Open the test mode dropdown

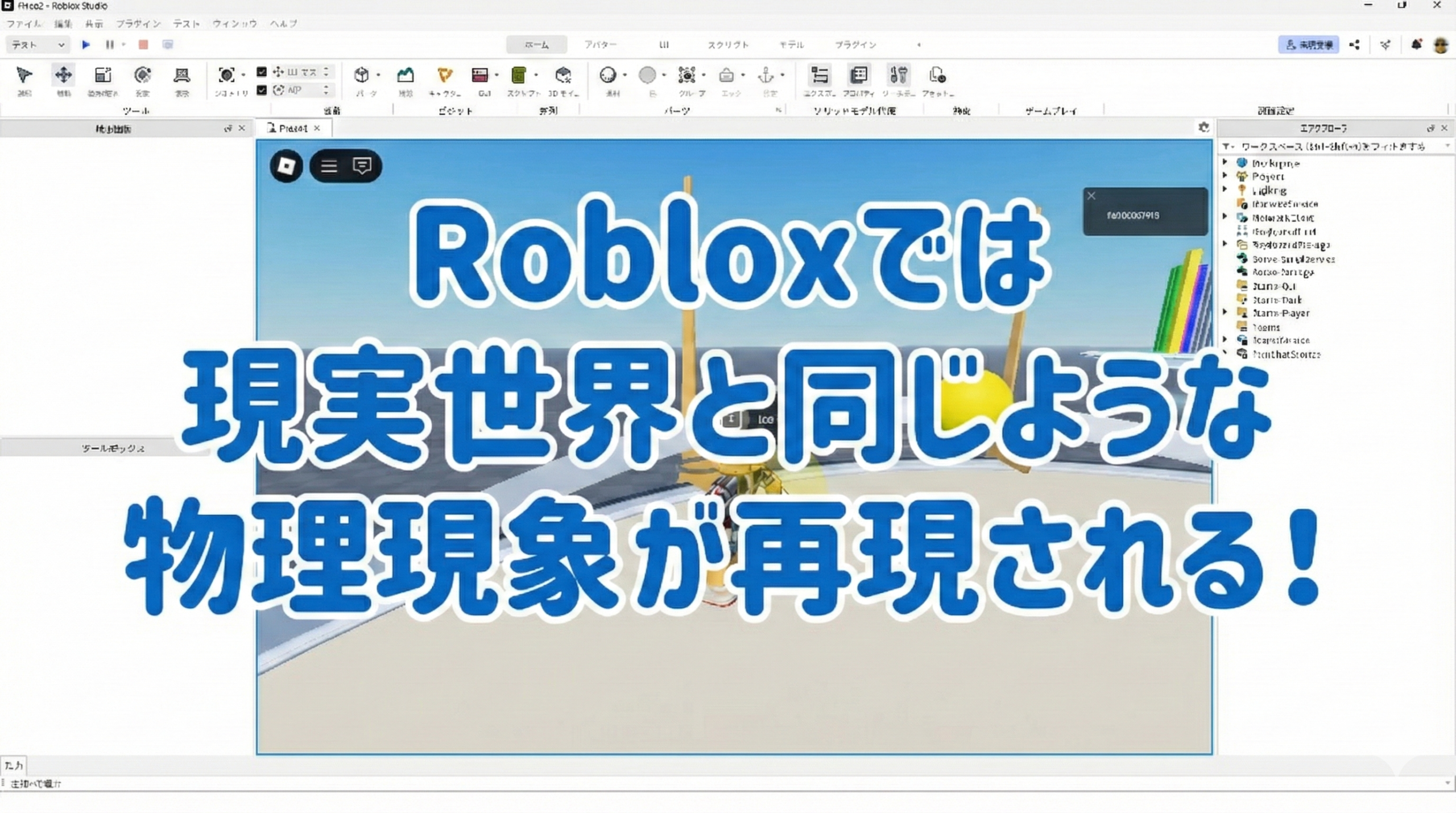pyautogui.click(x=38, y=44)
